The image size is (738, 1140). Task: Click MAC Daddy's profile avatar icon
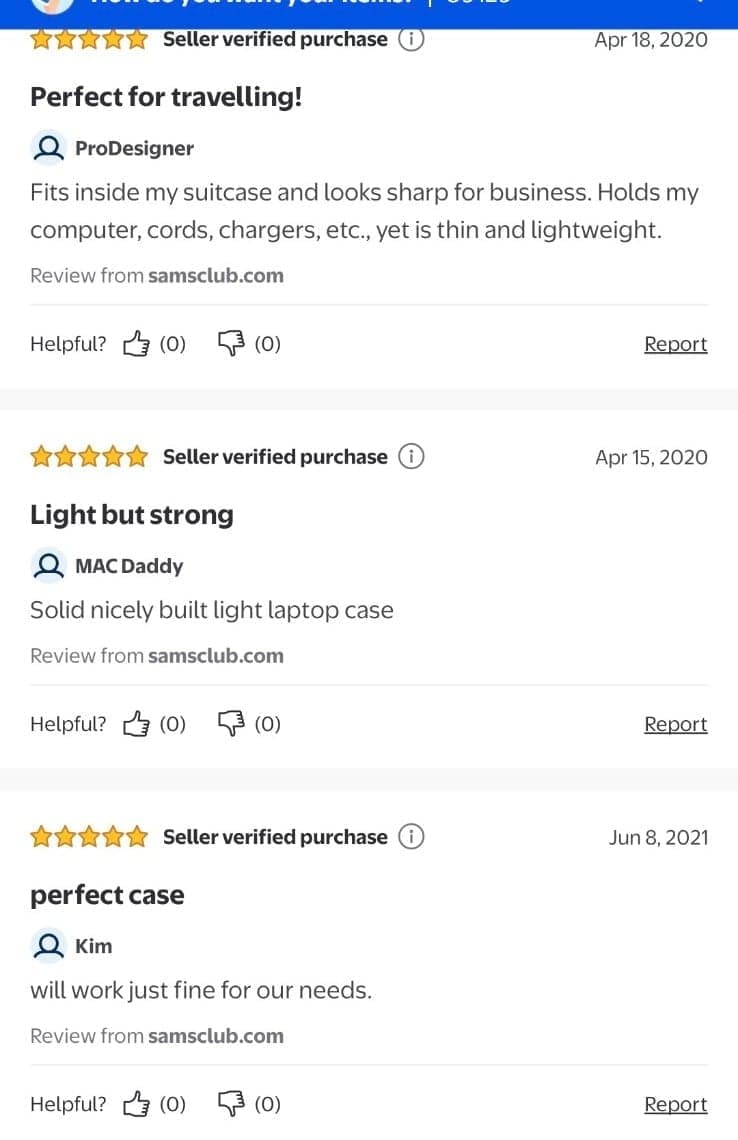[x=47, y=566]
